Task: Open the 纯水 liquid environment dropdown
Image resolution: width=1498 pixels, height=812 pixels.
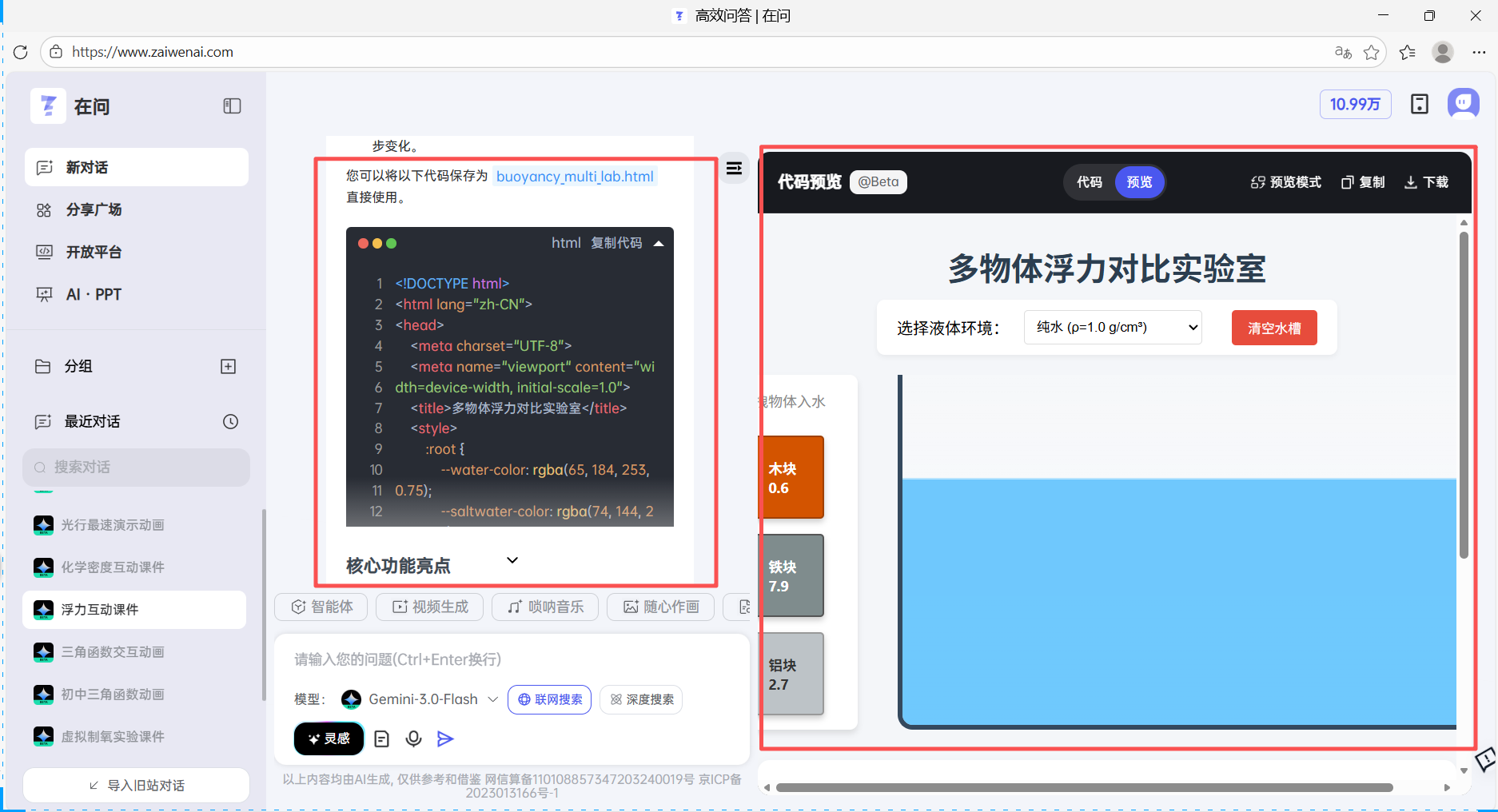Action: pyautogui.click(x=1112, y=327)
